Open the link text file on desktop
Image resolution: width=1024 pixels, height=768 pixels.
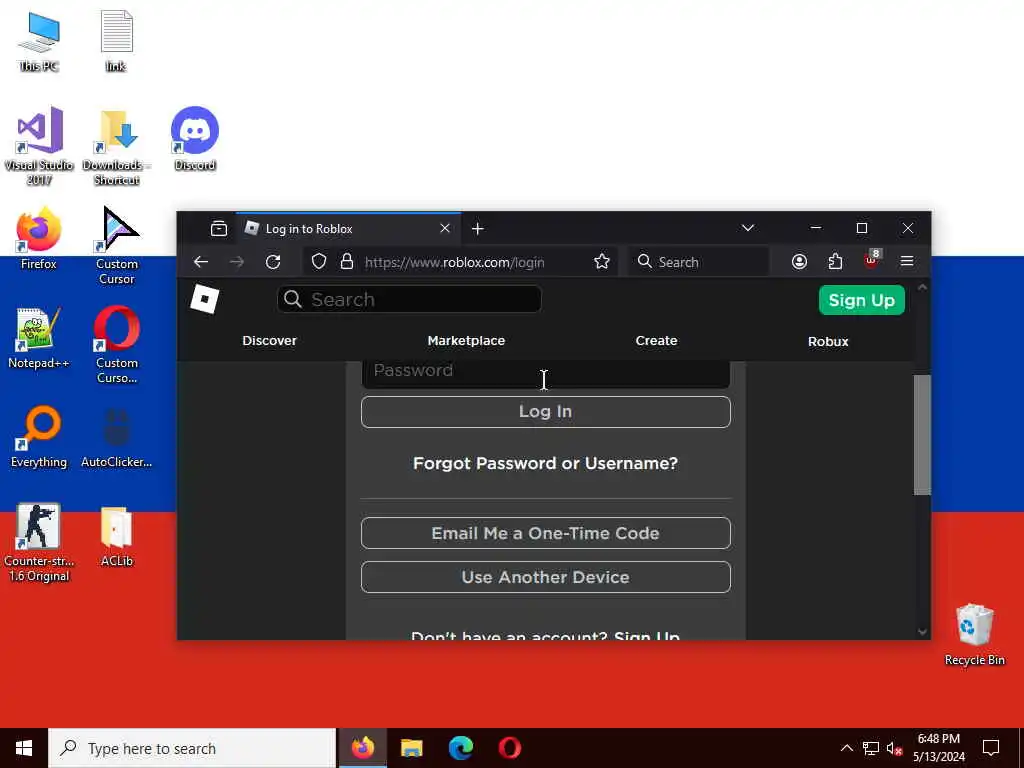[116, 40]
